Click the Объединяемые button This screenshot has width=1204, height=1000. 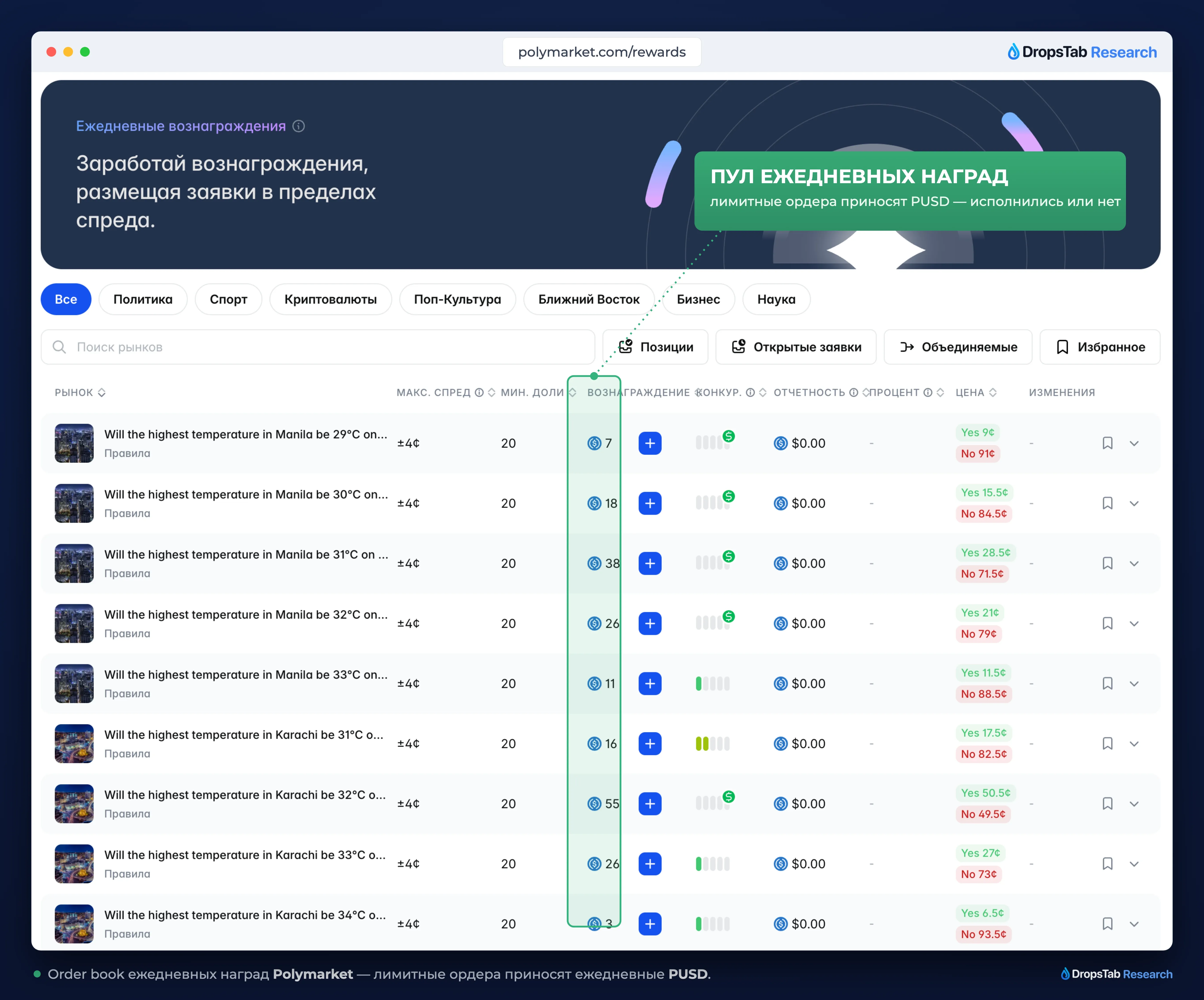[x=958, y=347]
